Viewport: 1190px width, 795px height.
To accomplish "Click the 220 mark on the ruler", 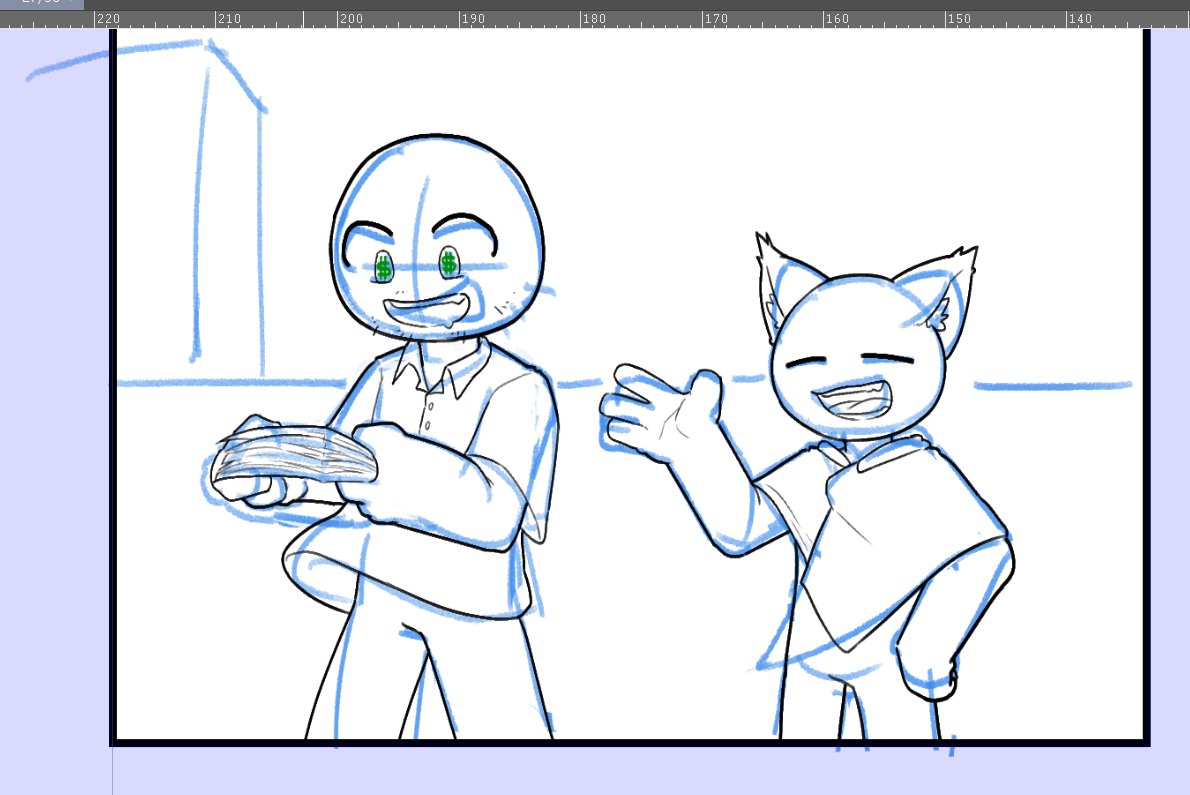I will [x=109, y=19].
